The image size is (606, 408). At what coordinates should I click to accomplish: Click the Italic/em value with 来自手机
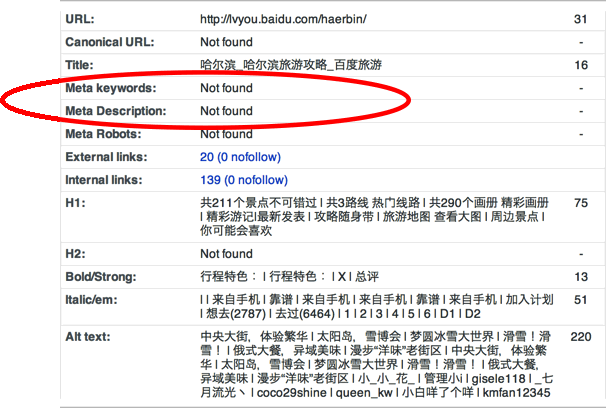pos(377,306)
